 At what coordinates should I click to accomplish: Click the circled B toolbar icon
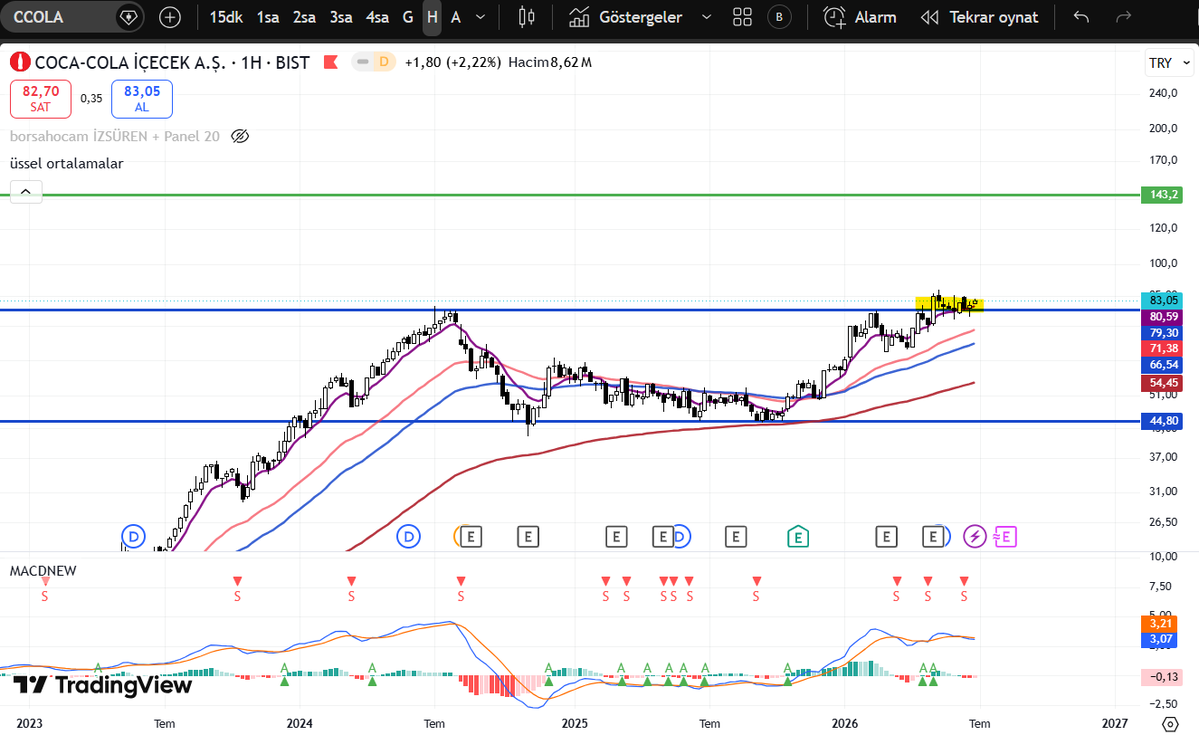click(x=779, y=17)
